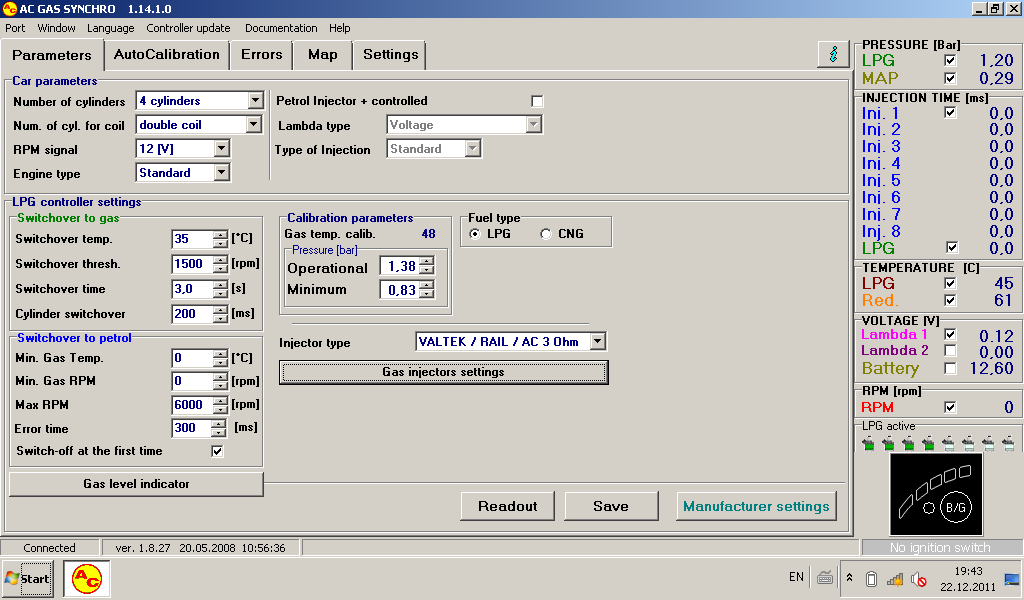Show hidden system tray icons
The image size is (1024, 600).
(x=849, y=578)
